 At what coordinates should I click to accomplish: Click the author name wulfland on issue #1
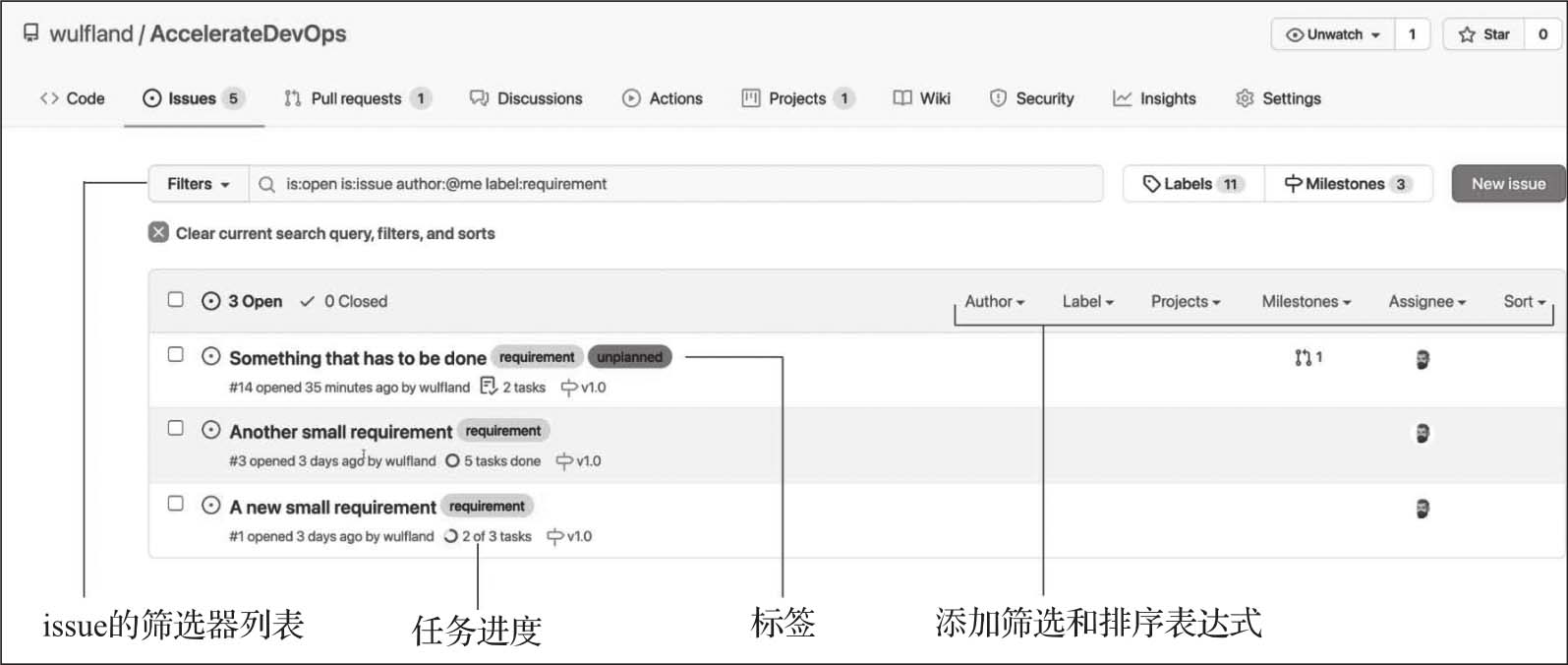pyautogui.click(x=408, y=537)
